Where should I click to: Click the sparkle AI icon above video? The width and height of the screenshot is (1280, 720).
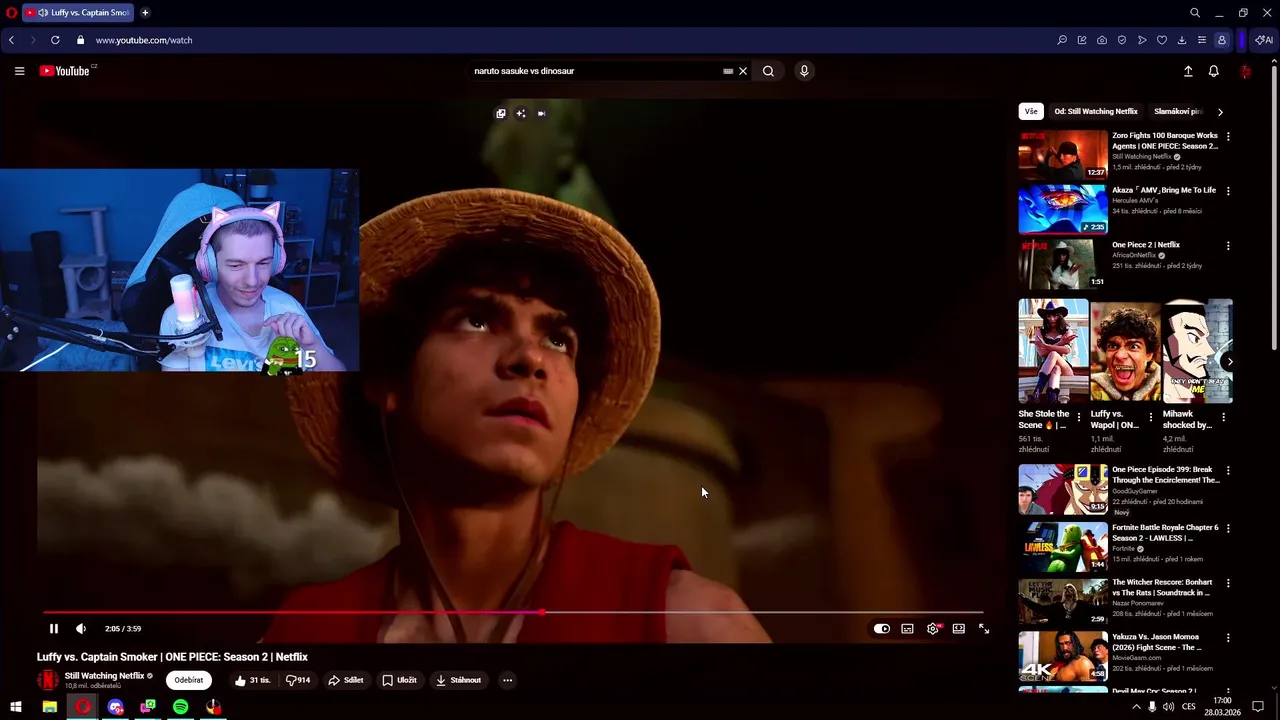click(x=521, y=113)
